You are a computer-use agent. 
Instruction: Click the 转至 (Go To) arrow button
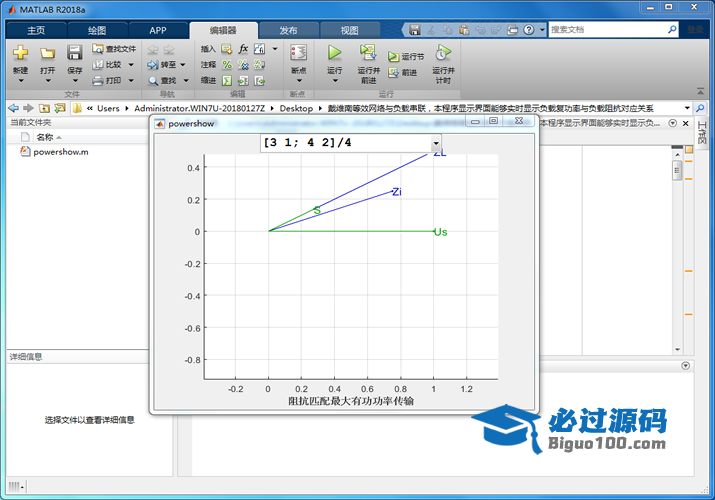pos(161,65)
